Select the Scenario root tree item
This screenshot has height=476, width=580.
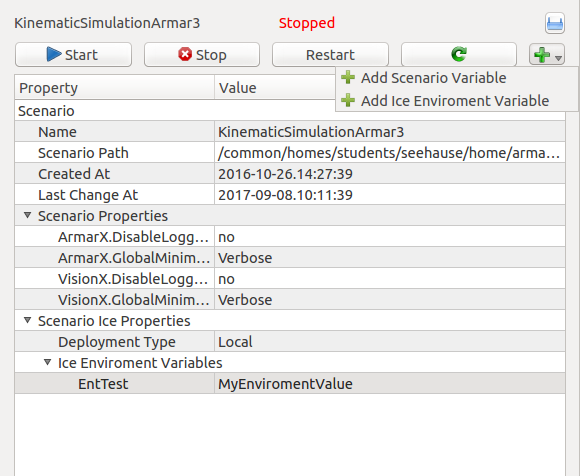[x=46, y=111]
